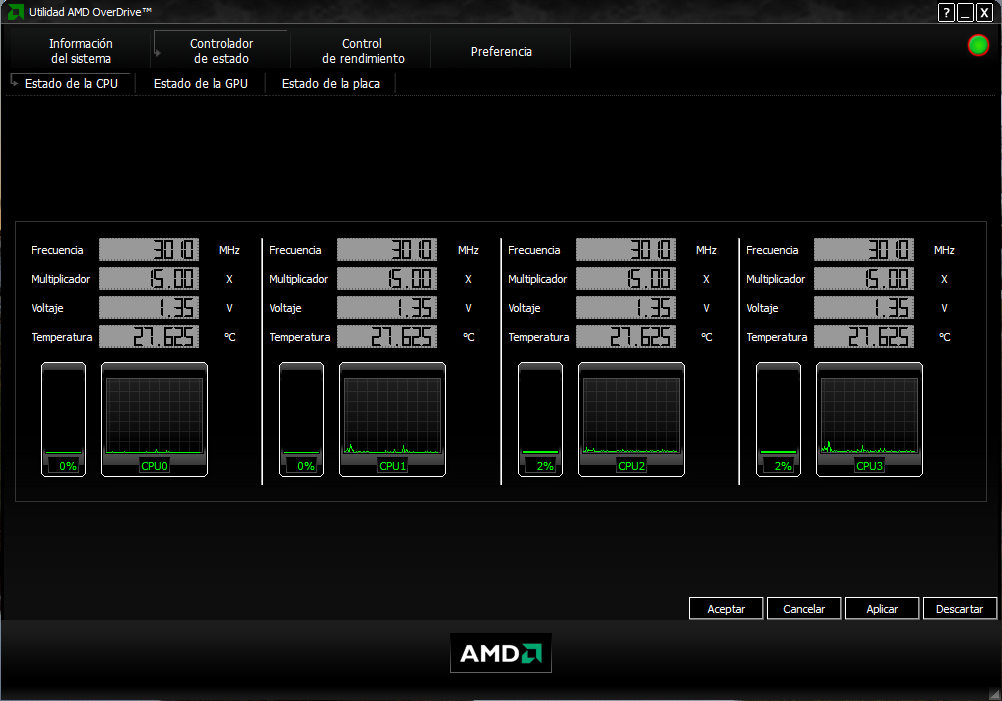Click the Aplicar button

[x=882, y=609]
